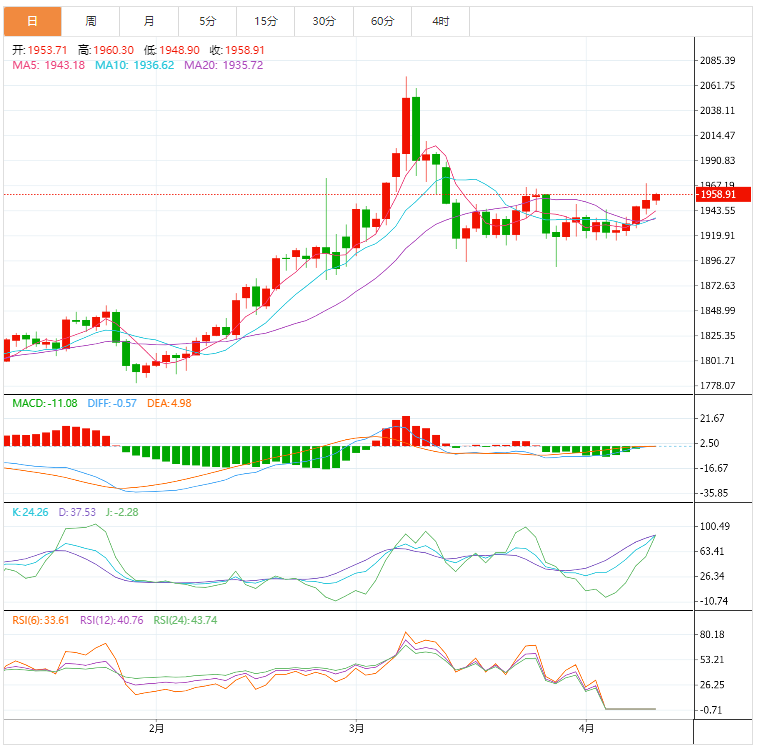This screenshot has width=761, height=756.
Task: Select the MA20 moving average label
Action: [x=224, y=65]
